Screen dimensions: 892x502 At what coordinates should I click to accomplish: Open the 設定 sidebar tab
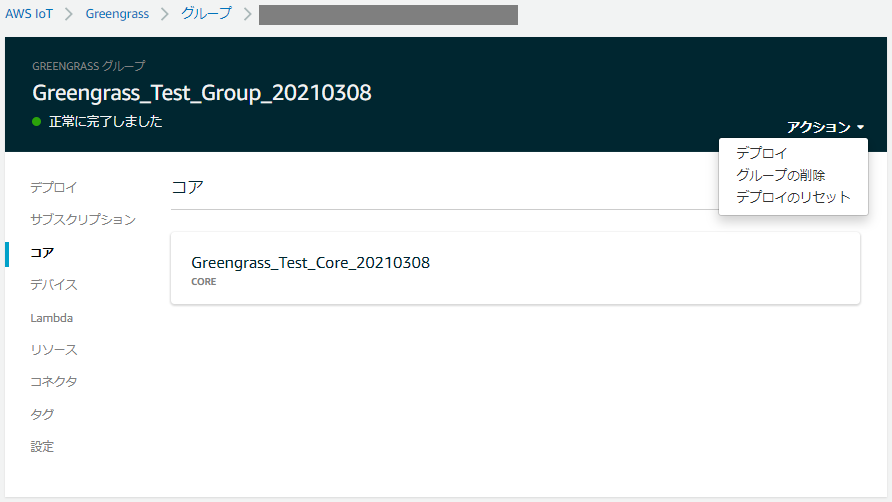pos(42,447)
